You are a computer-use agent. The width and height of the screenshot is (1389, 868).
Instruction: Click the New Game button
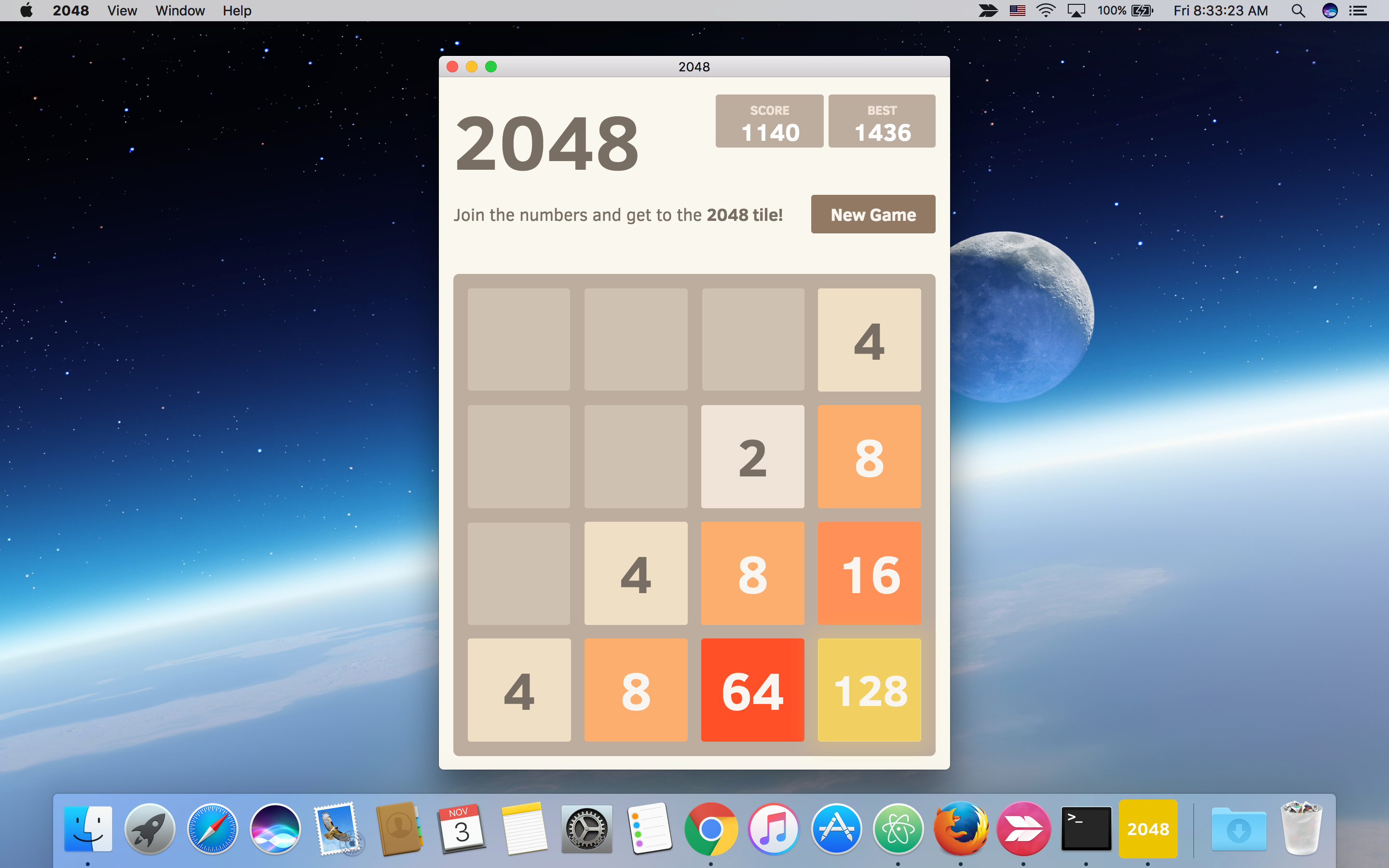point(873,214)
